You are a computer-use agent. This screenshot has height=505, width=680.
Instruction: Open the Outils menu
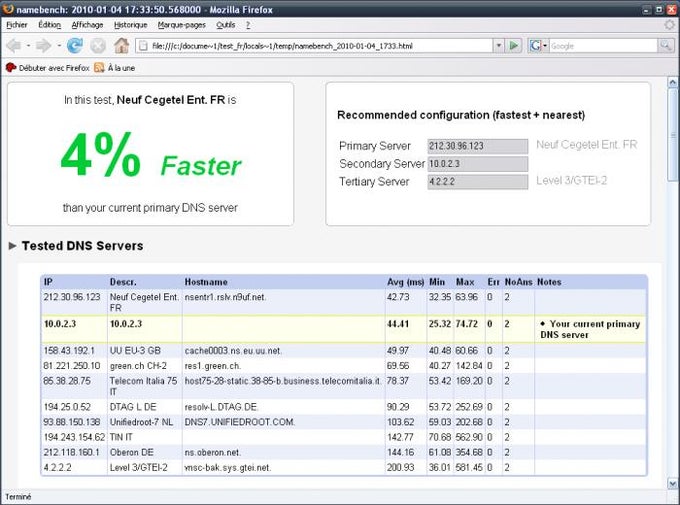pos(226,25)
